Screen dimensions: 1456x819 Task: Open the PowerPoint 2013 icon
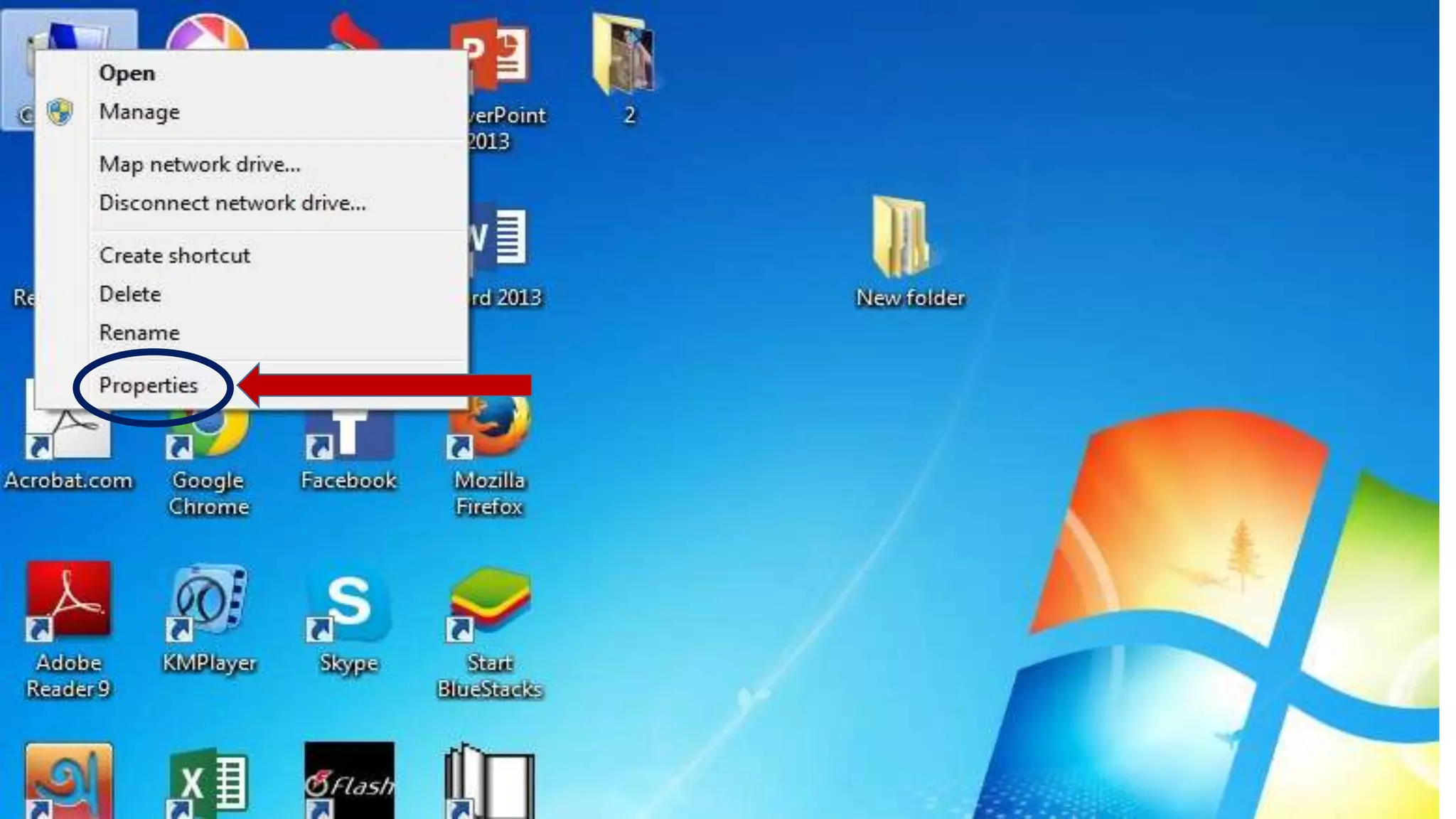(500, 53)
